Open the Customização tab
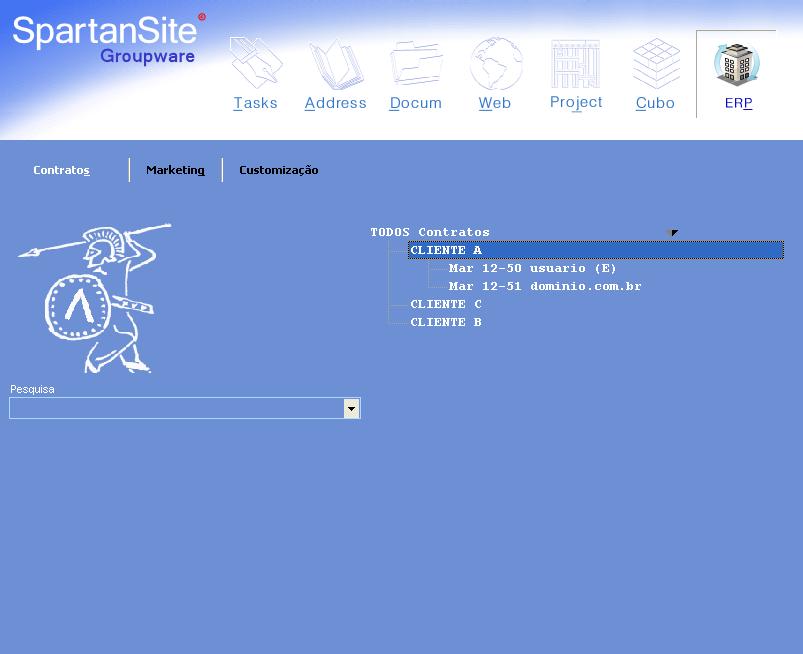The image size is (803, 654). coord(278,170)
